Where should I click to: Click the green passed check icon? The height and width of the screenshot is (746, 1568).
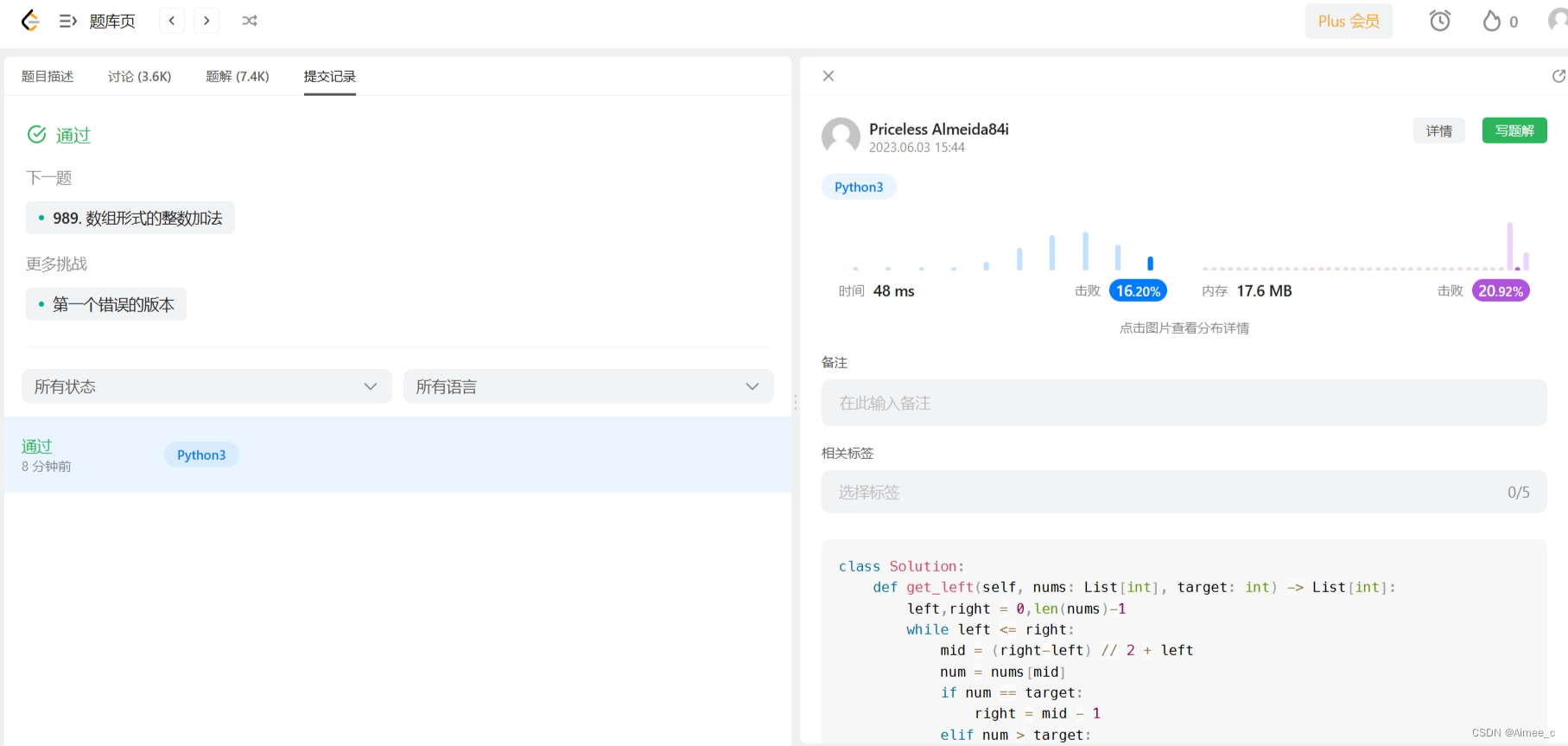[x=37, y=134]
